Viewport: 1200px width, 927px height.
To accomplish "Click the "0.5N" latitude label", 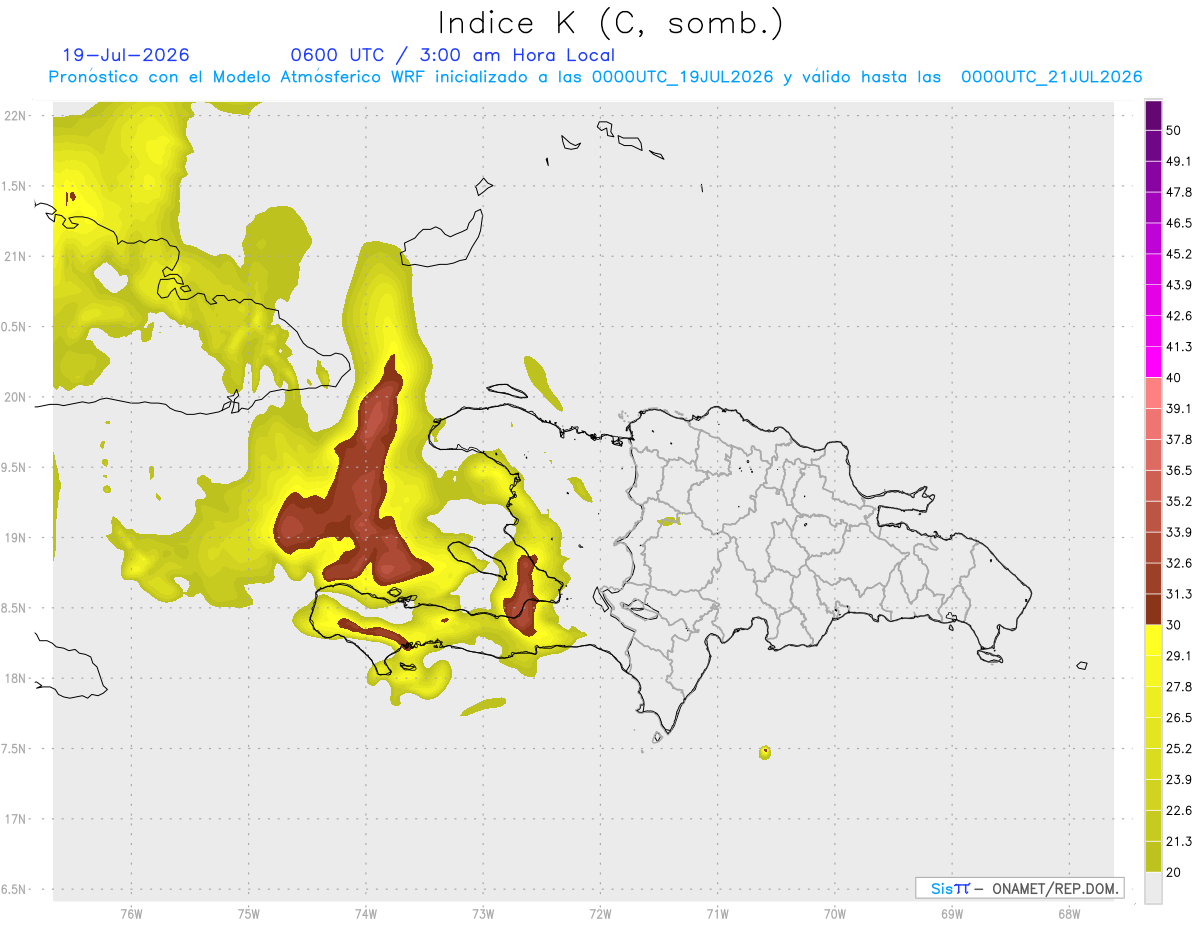I will [15, 327].
